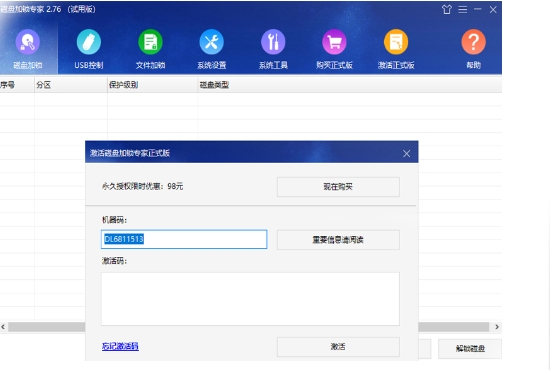Screen dimensions: 550x370
Task: Close the main application window
Action: (x=493, y=9)
